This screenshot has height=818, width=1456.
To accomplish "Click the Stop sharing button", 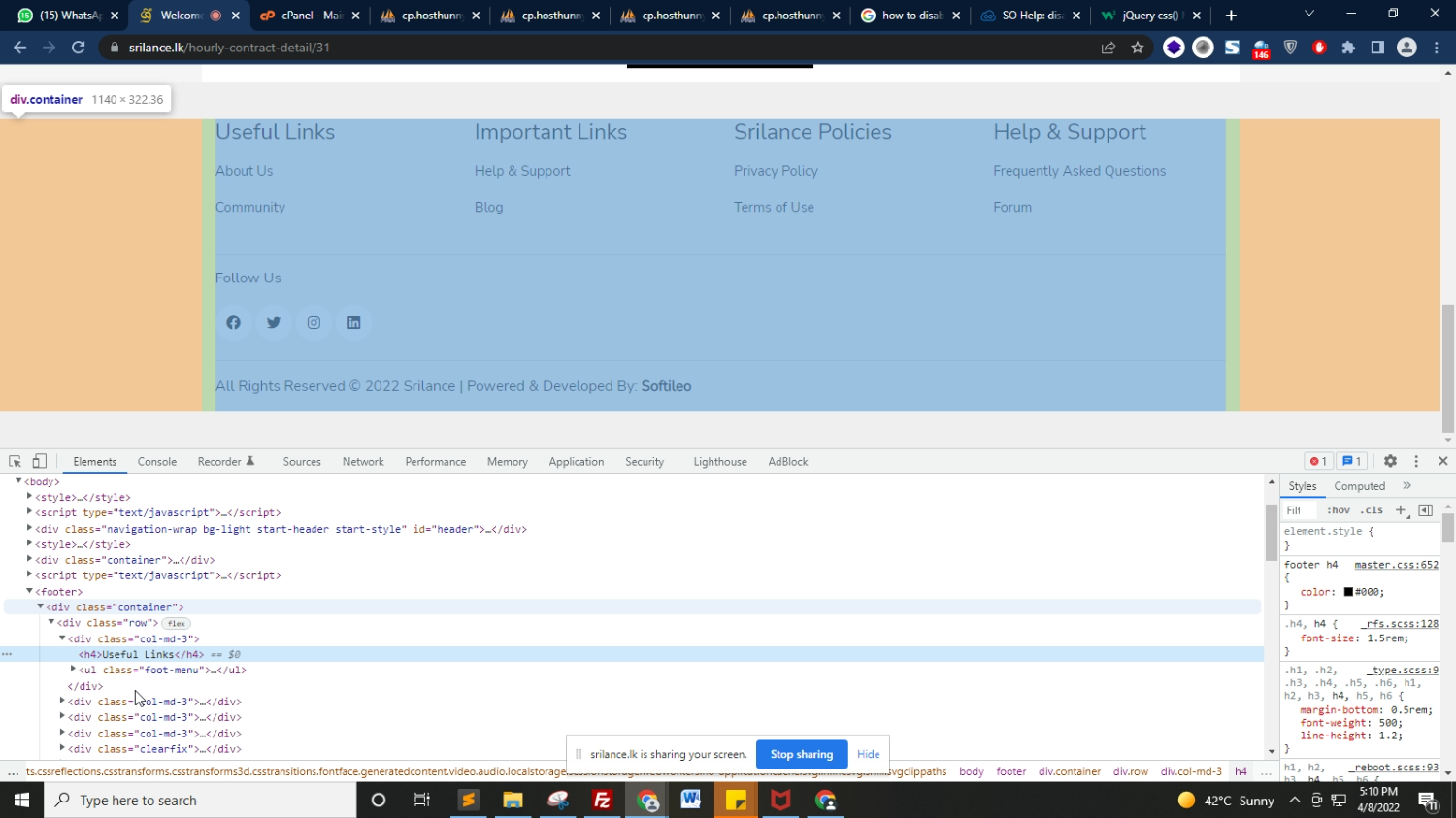I will pyautogui.click(x=801, y=754).
